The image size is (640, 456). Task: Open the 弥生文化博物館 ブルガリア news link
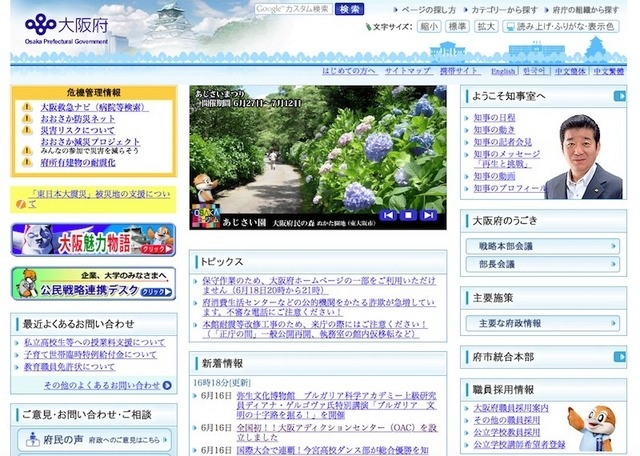[x=337, y=405]
